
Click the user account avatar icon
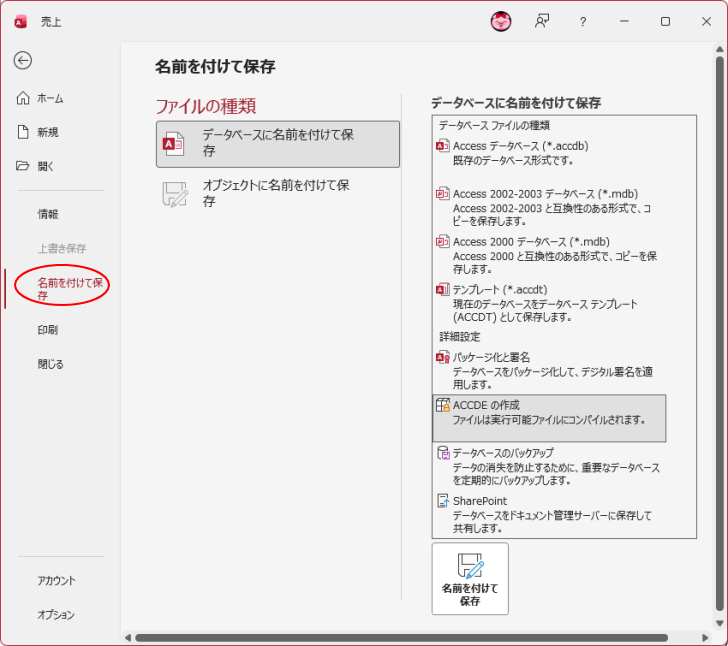pyautogui.click(x=501, y=21)
